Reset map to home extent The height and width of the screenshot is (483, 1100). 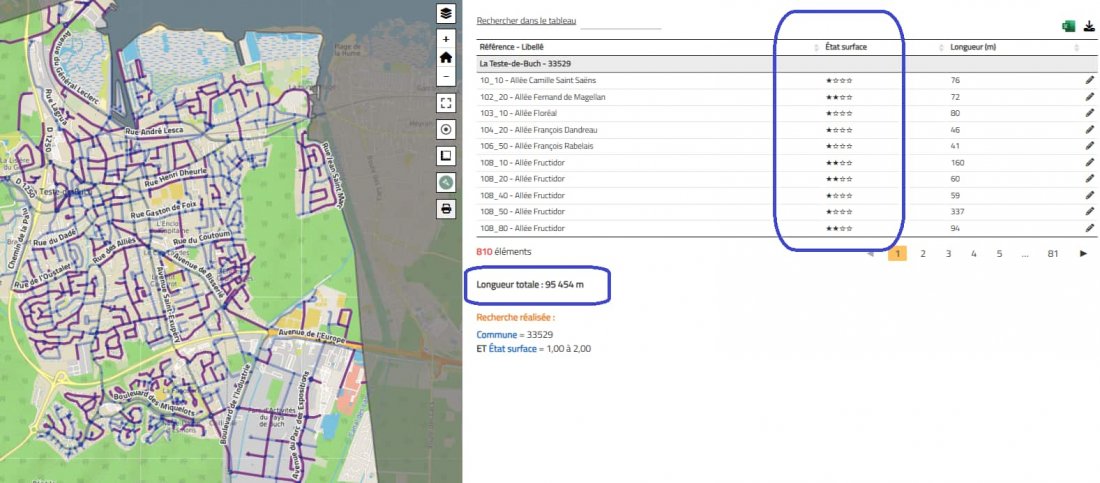click(x=445, y=58)
